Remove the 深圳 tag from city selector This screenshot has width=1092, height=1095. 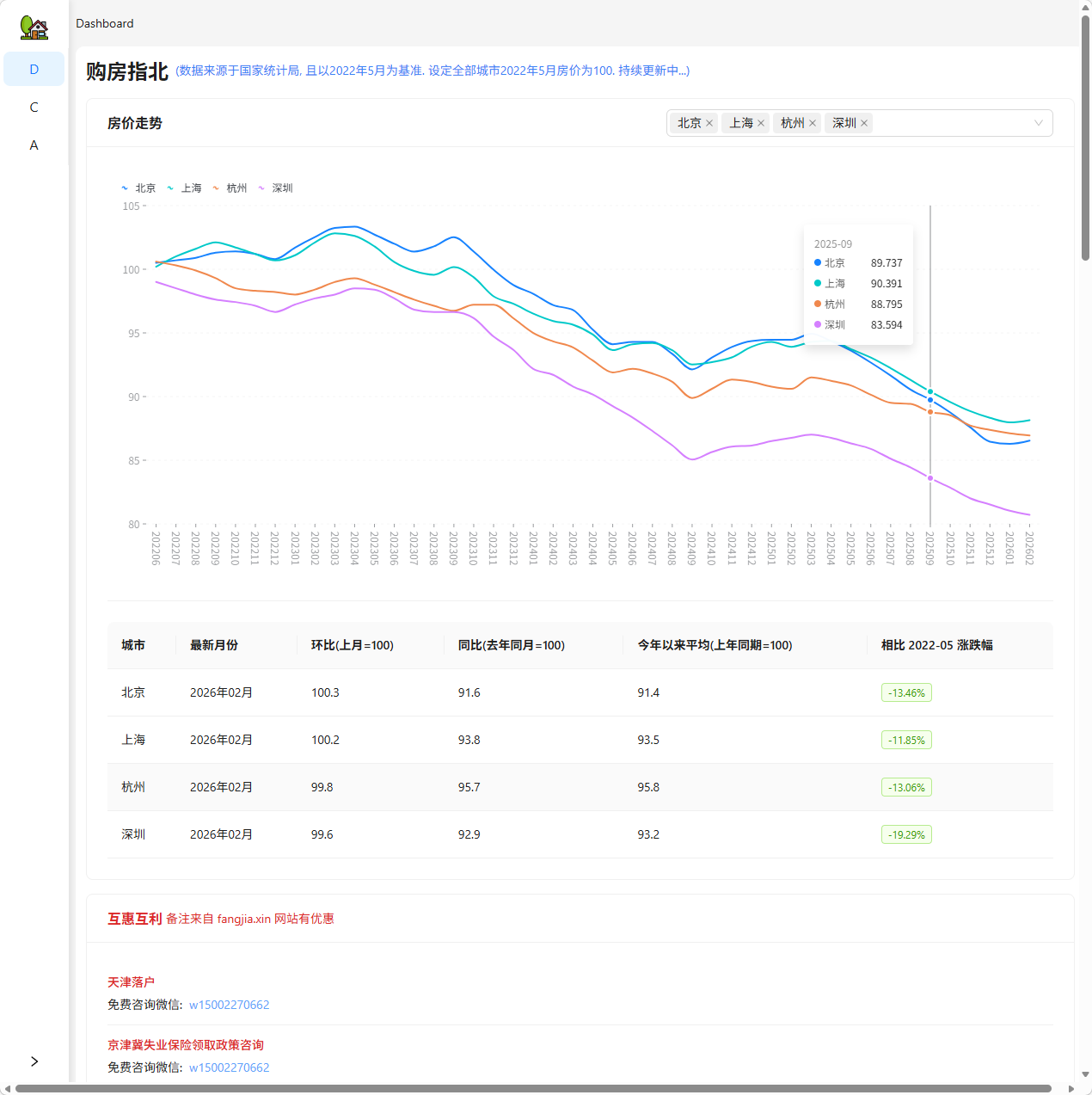click(864, 123)
